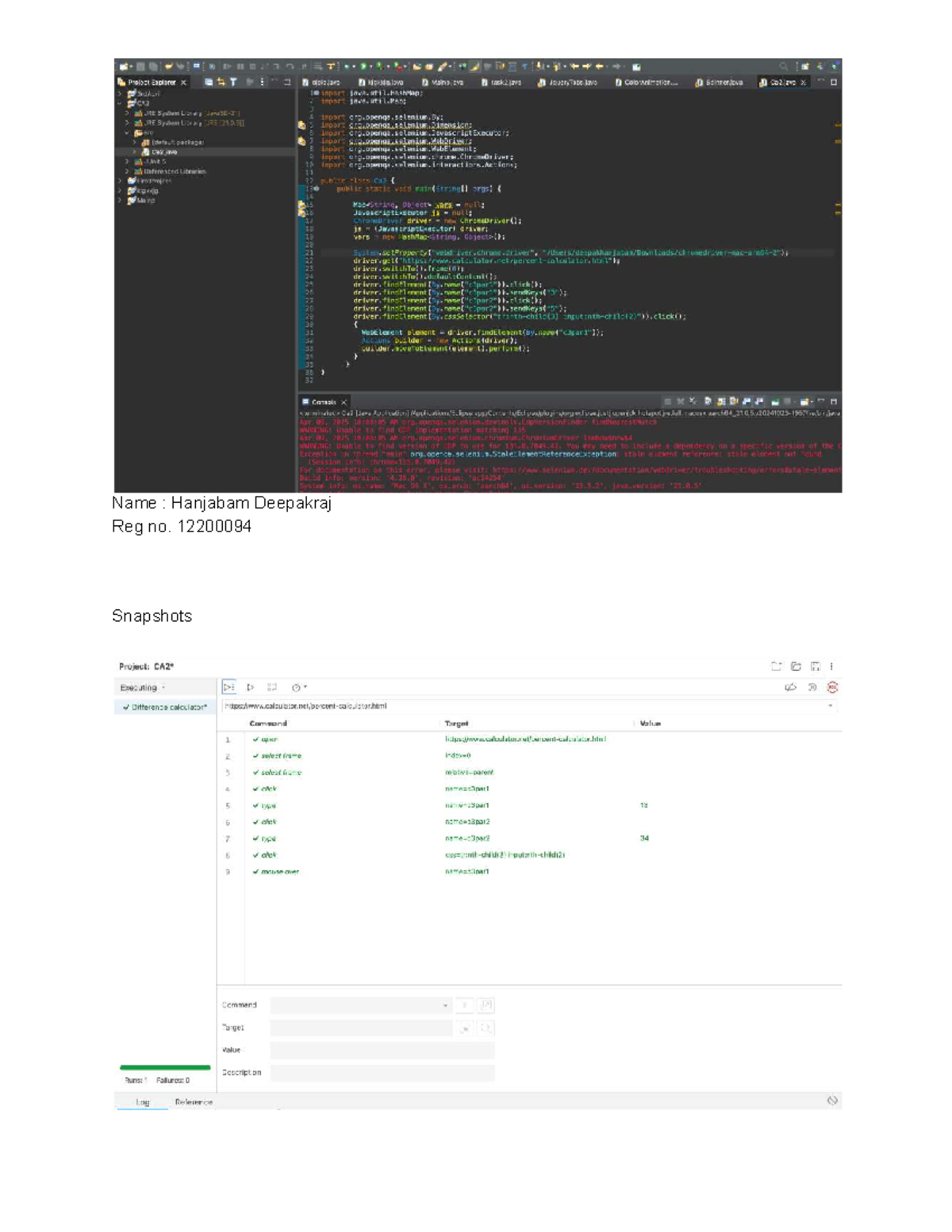Open the ColorAnimation editor tab
The width and height of the screenshot is (952, 1232).
(x=647, y=82)
